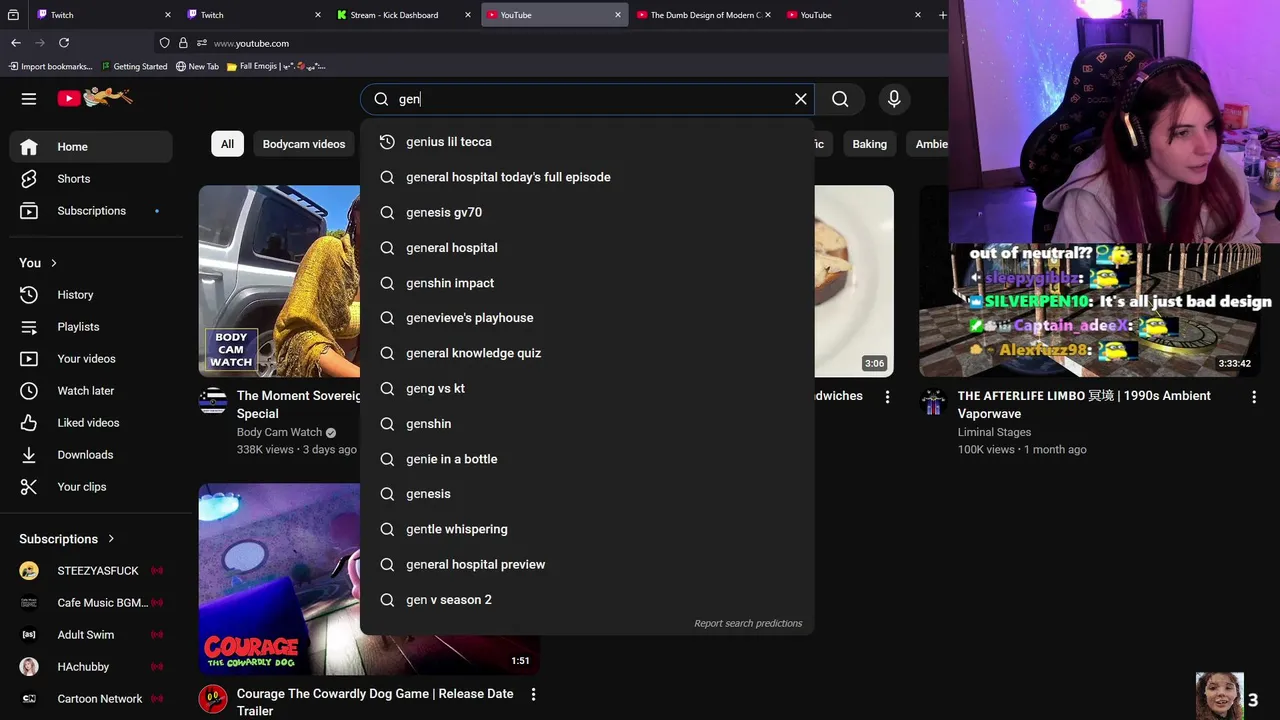The image size is (1280, 720).
Task: Select suggestion general hospital today's full episode
Action: [587, 177]
